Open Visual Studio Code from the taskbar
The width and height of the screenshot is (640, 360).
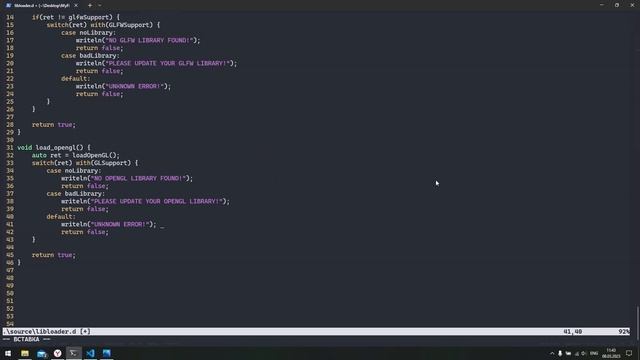[90, 353]
